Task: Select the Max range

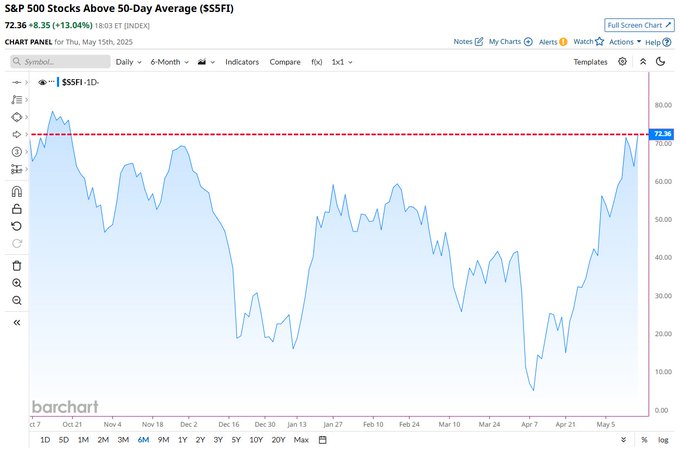Action: pyautogui.click(x=301, y=440)
